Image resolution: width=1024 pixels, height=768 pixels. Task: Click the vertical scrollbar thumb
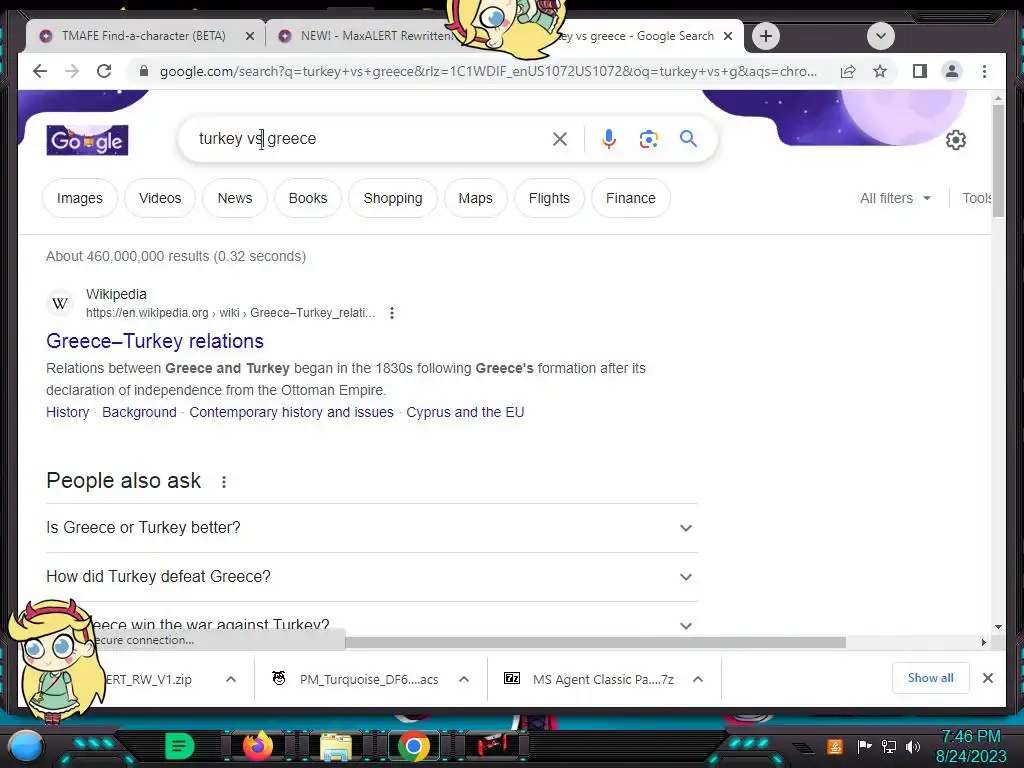click(998, 160)
